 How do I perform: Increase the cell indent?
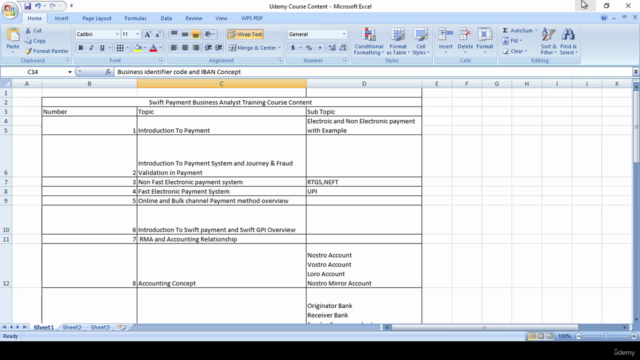(219, 48)
